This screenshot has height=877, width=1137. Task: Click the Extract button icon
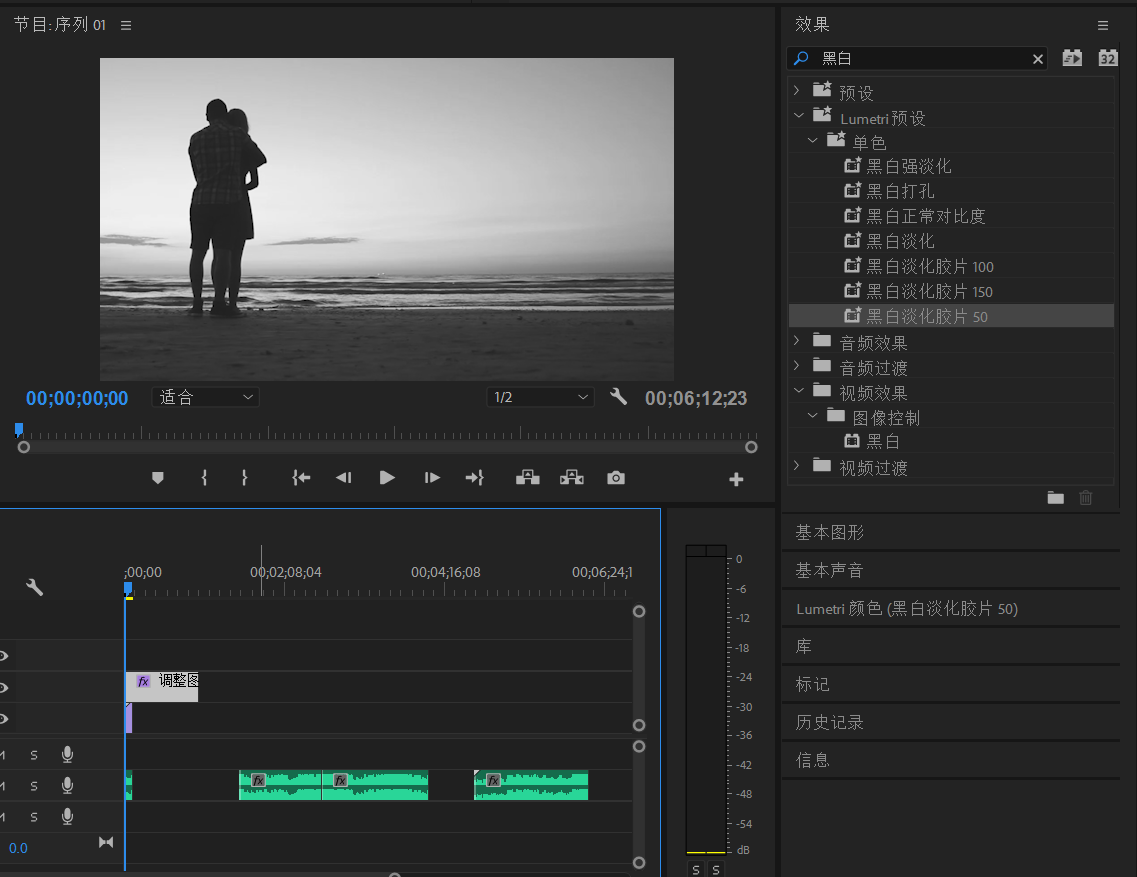[x=571, y=478]
